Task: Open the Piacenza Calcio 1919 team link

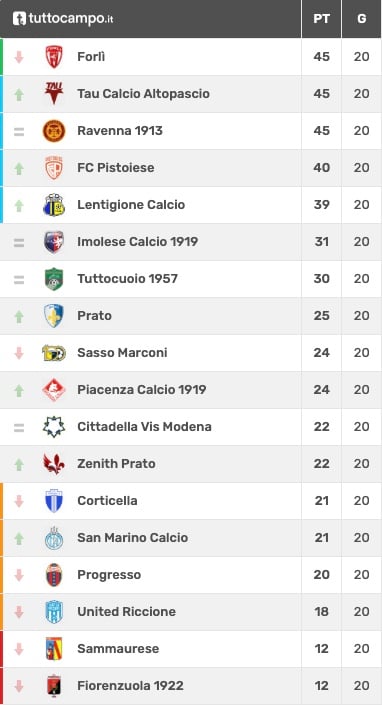Action: [142, 389]
